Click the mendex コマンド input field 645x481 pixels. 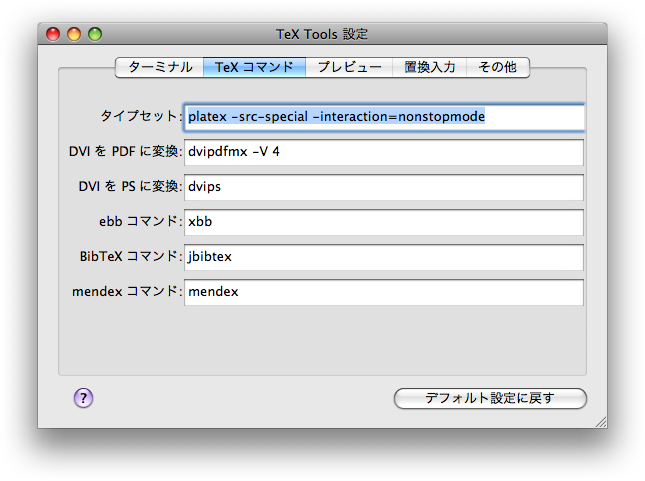[384, 292]
